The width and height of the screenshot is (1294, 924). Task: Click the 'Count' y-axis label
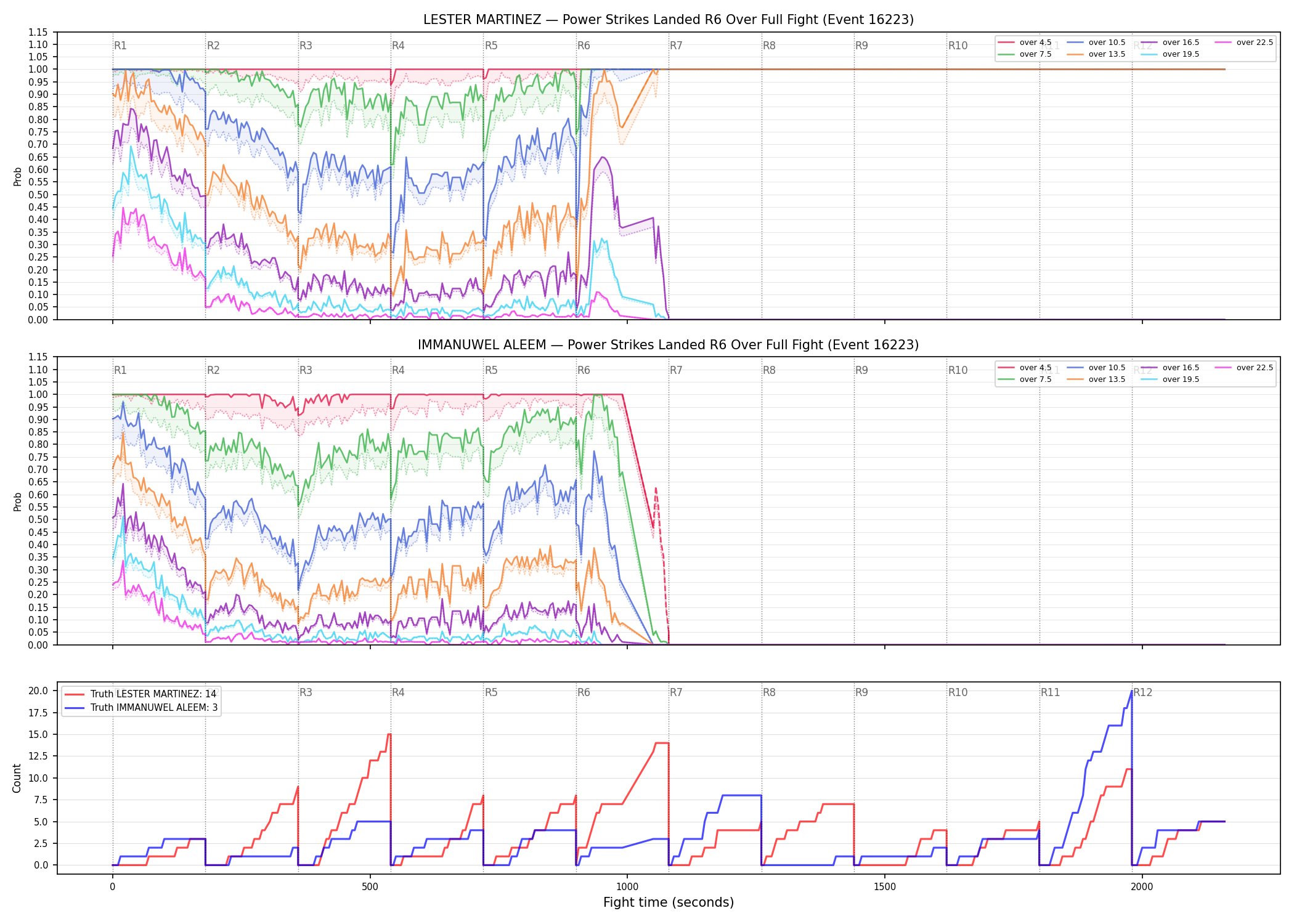click(17, 778)
